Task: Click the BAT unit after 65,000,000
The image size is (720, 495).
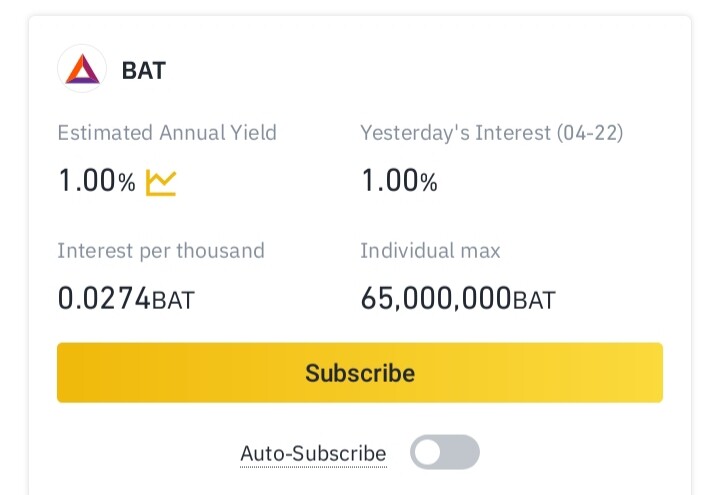Action: click(534, 300)
